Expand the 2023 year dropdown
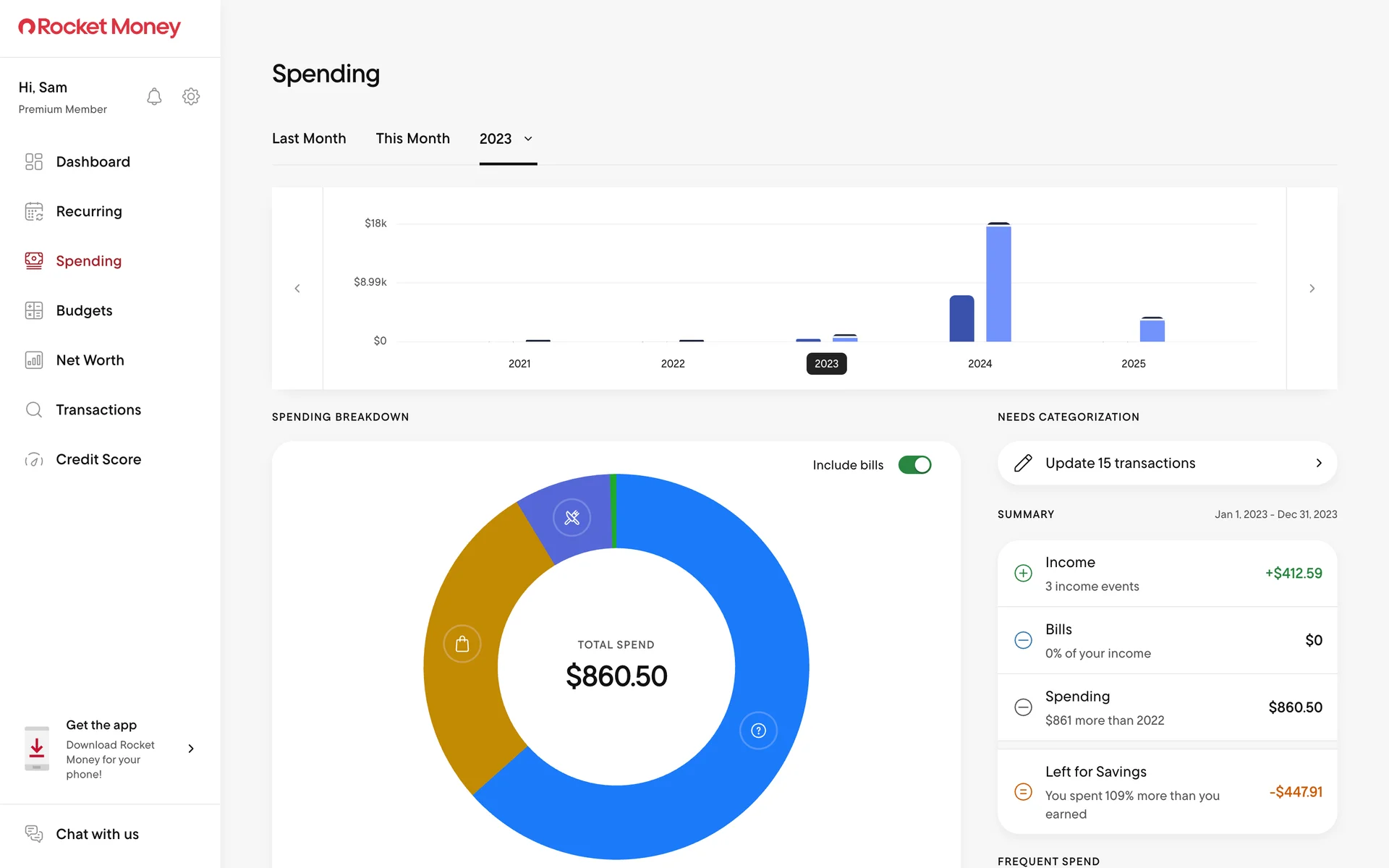This screenshot has height=868, width=1389. [507, 139]
